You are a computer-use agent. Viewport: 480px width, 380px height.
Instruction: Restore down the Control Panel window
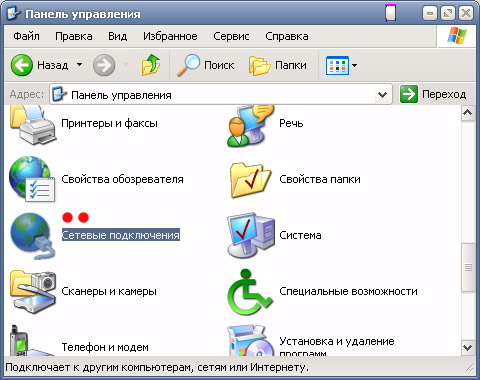[448, 14]
